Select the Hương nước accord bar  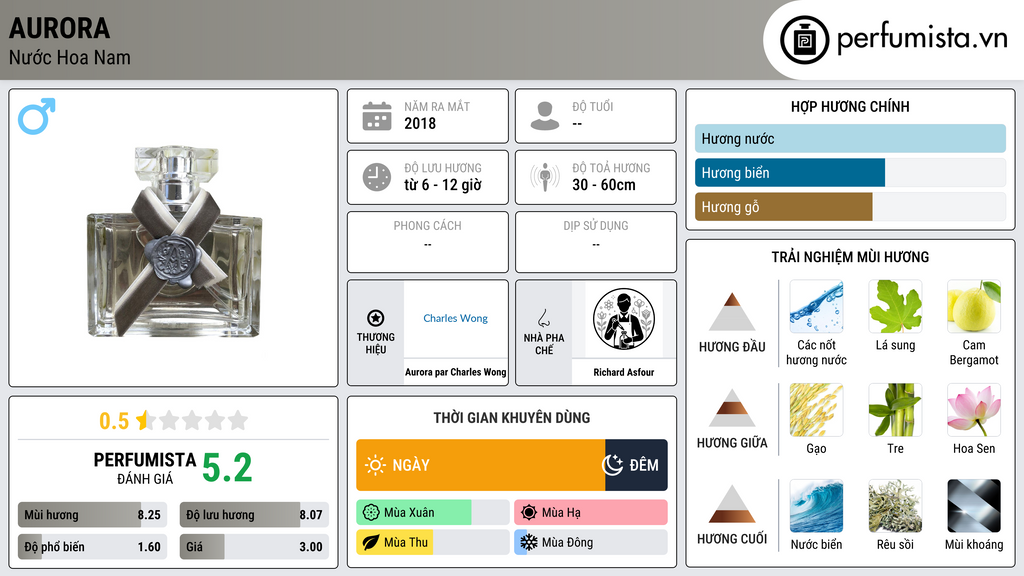tap(850, 138)
